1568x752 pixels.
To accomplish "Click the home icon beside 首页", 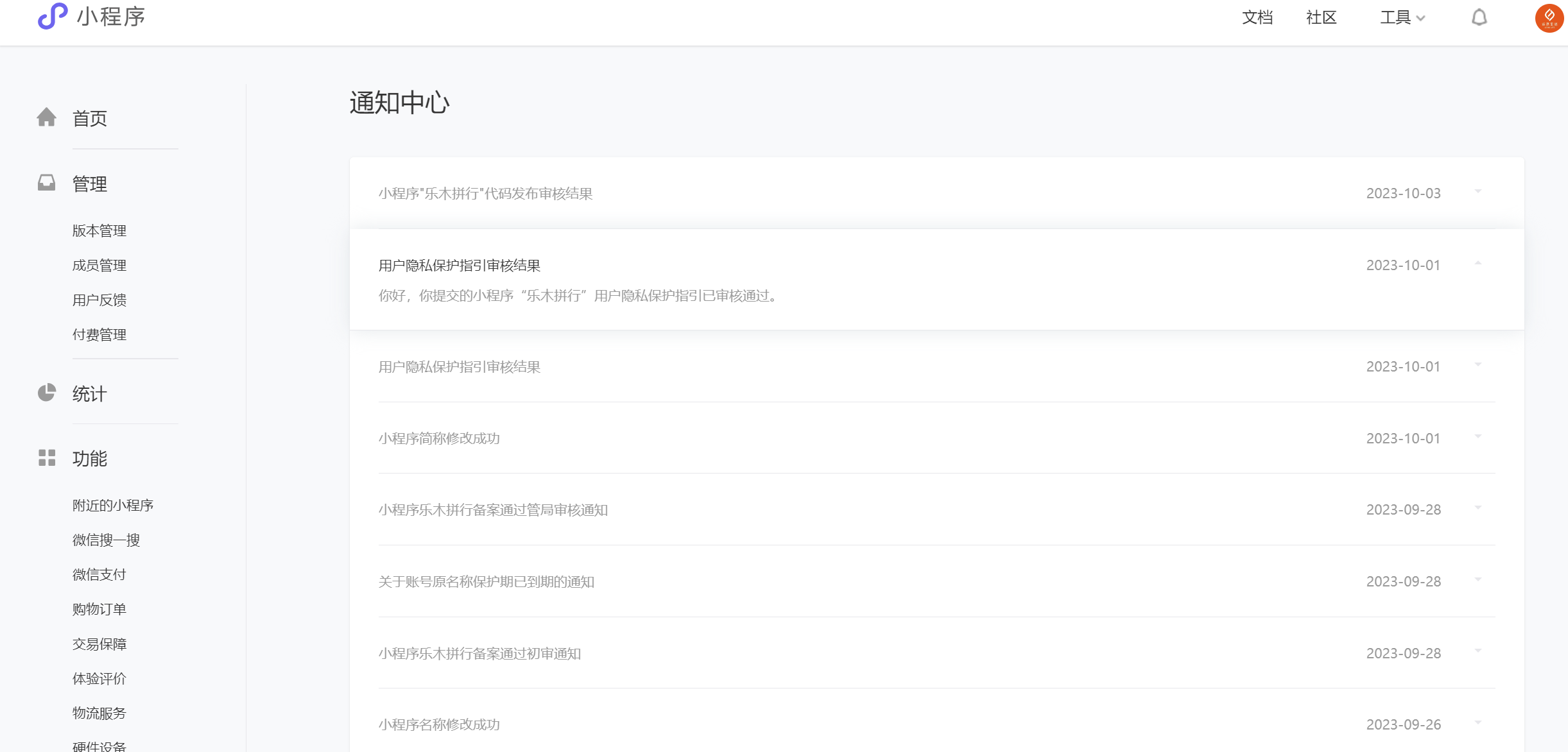I will coord(46,117).
